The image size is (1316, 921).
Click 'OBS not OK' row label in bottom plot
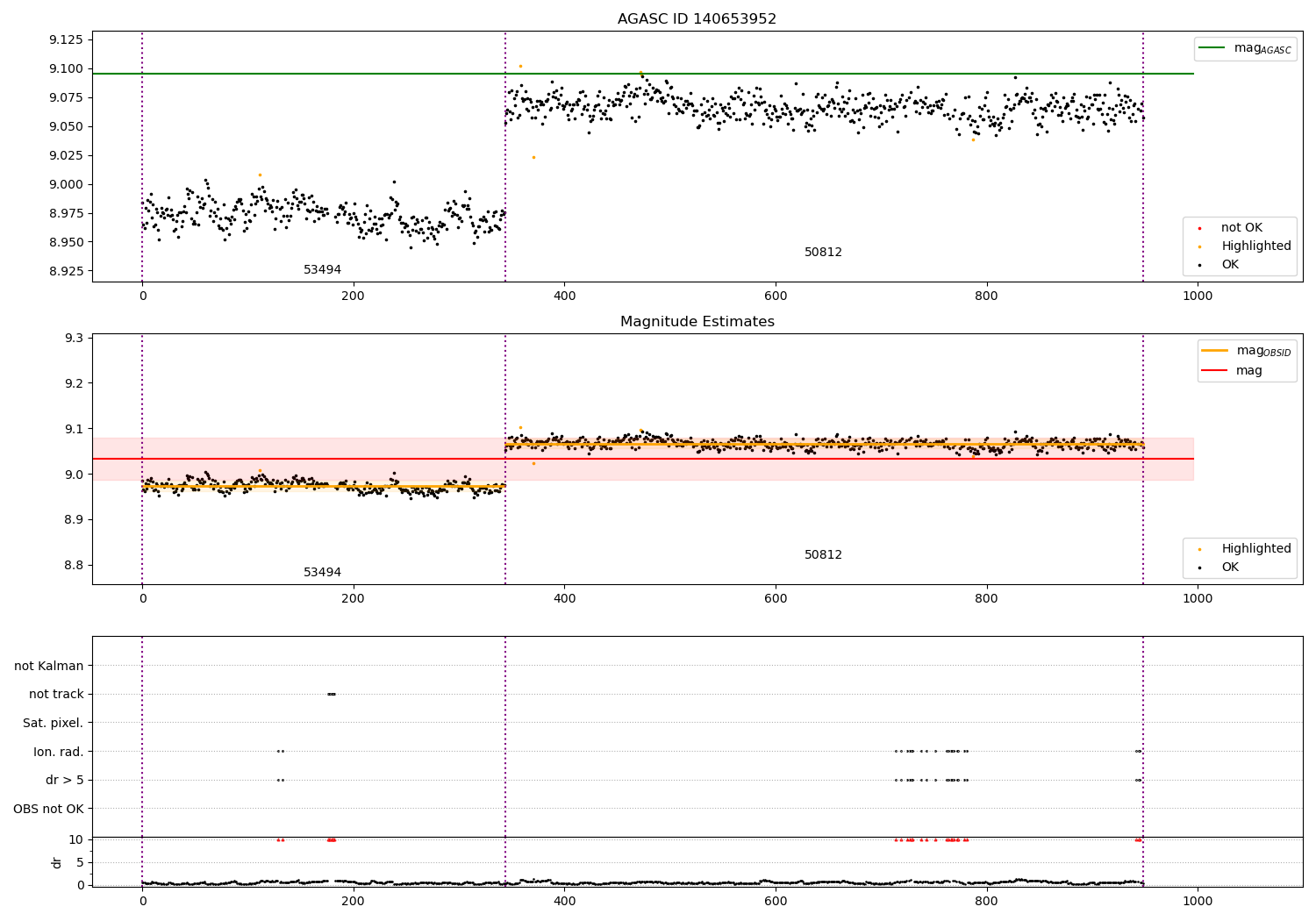(x=48, y=809)
